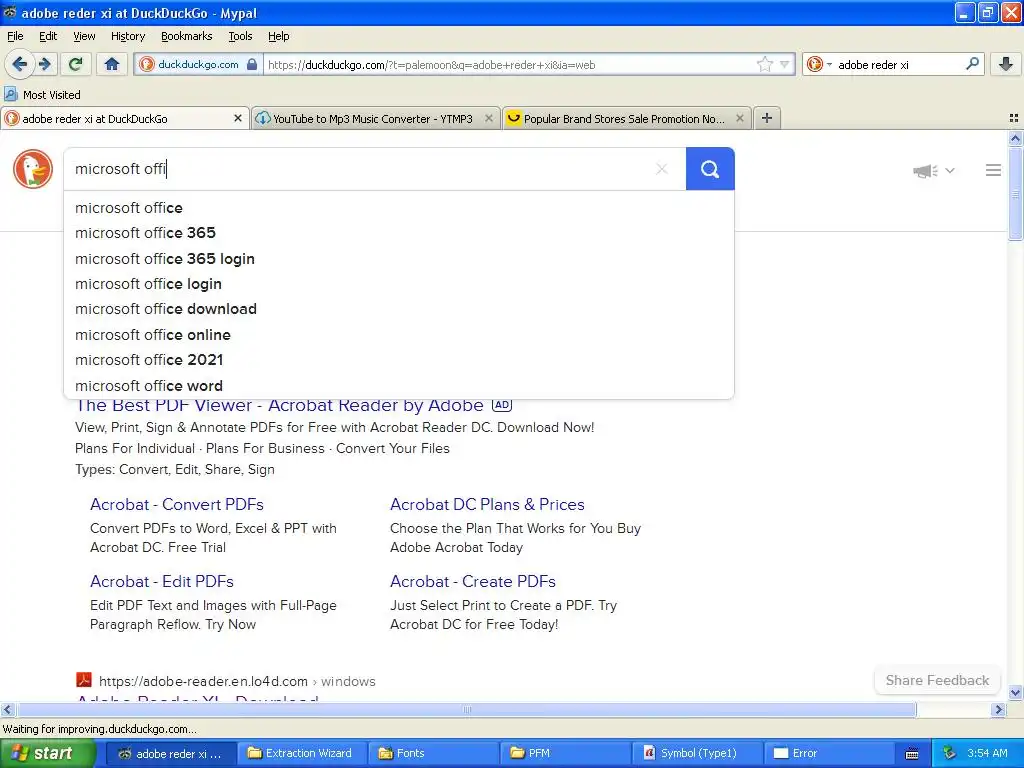The image size is (1024, 768).
Task: Open the History menu
Action: [128, 36]
